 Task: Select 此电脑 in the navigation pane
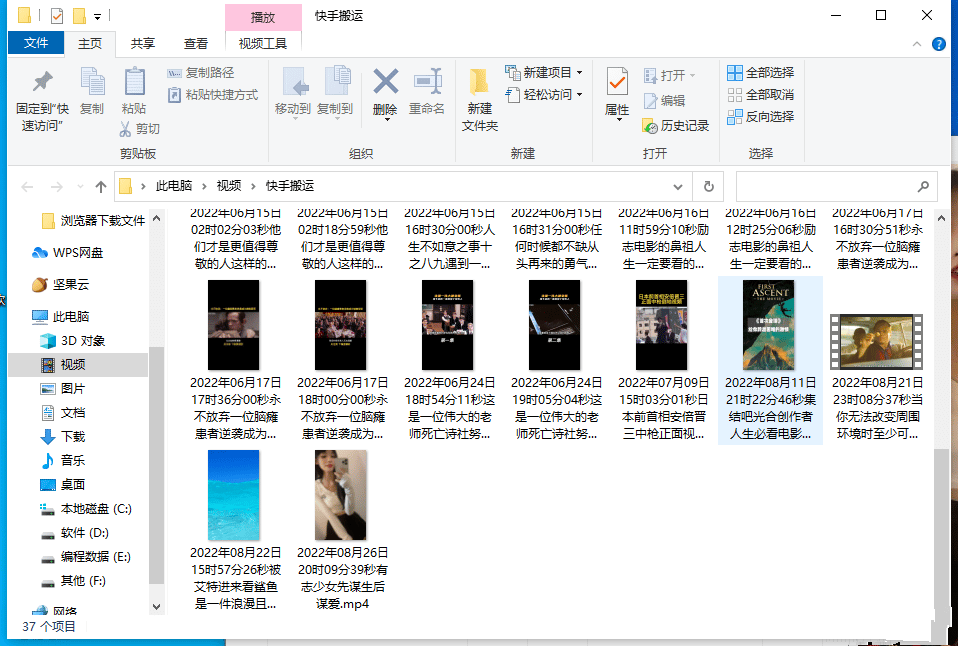click(x=60, y=316)
